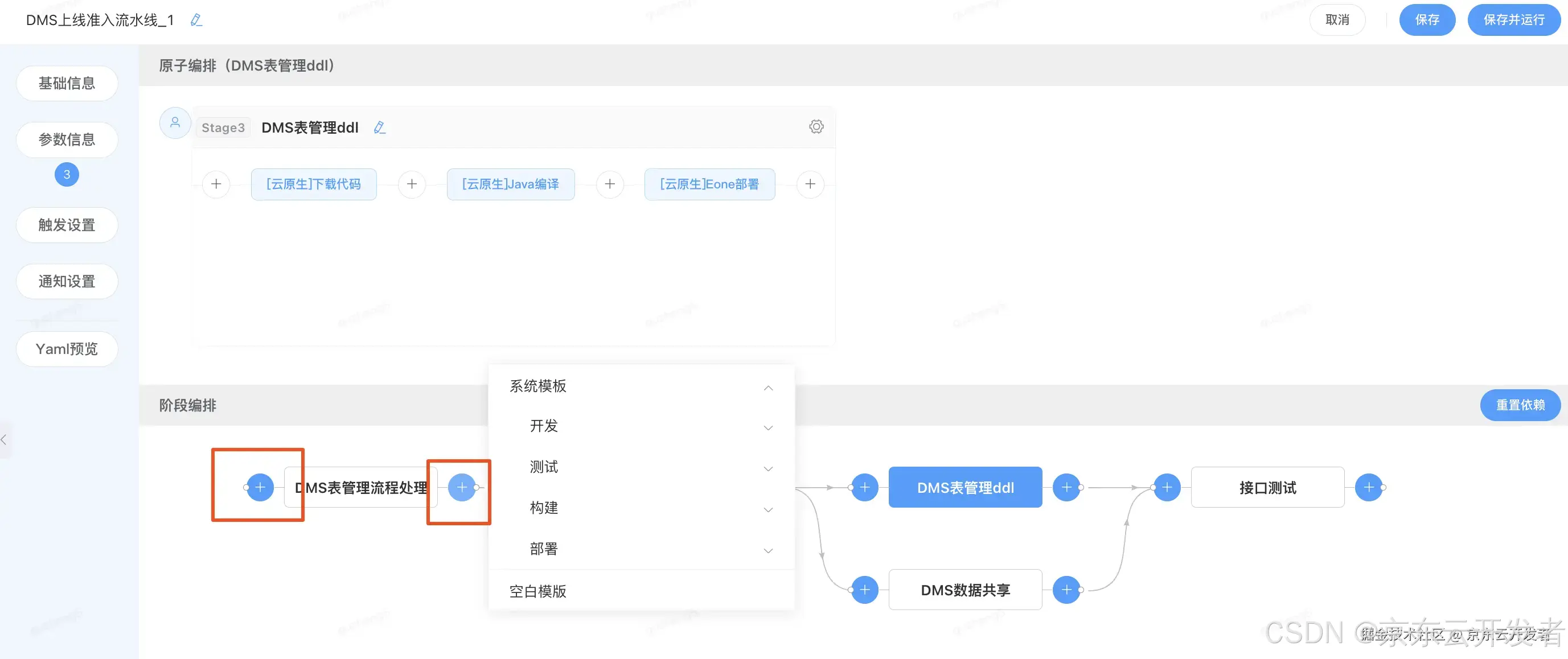Edit the pipeline name with the pencil icon
Screen dimensions: 1568x659
point(196,19)
